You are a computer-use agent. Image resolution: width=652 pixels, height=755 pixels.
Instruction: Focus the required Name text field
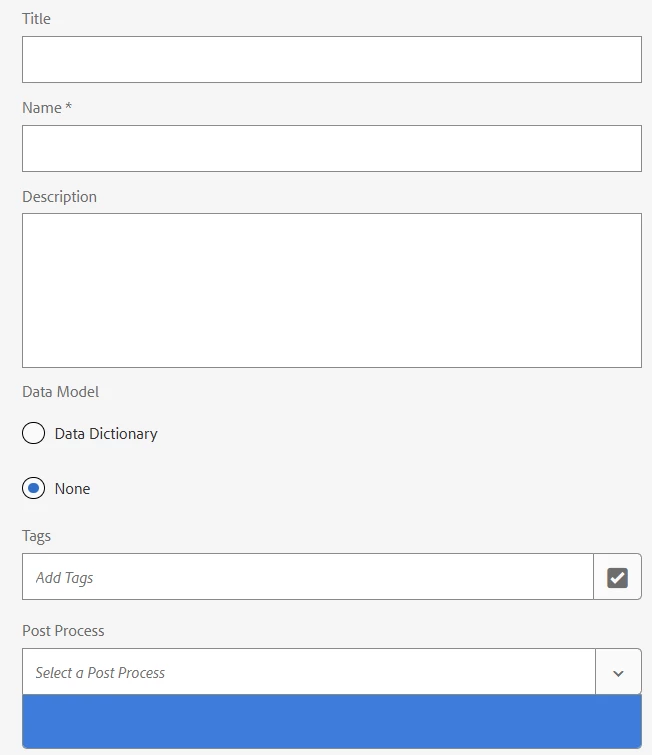332,148
